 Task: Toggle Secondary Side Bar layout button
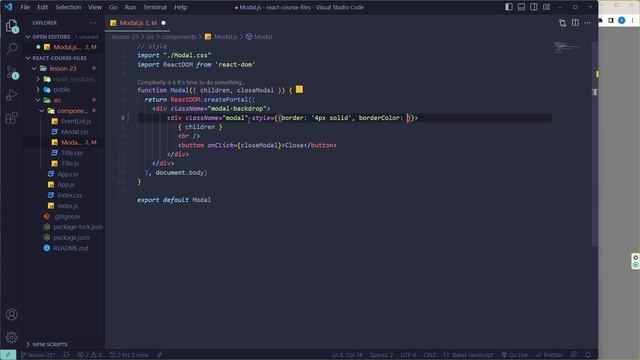tap(533, 7)
